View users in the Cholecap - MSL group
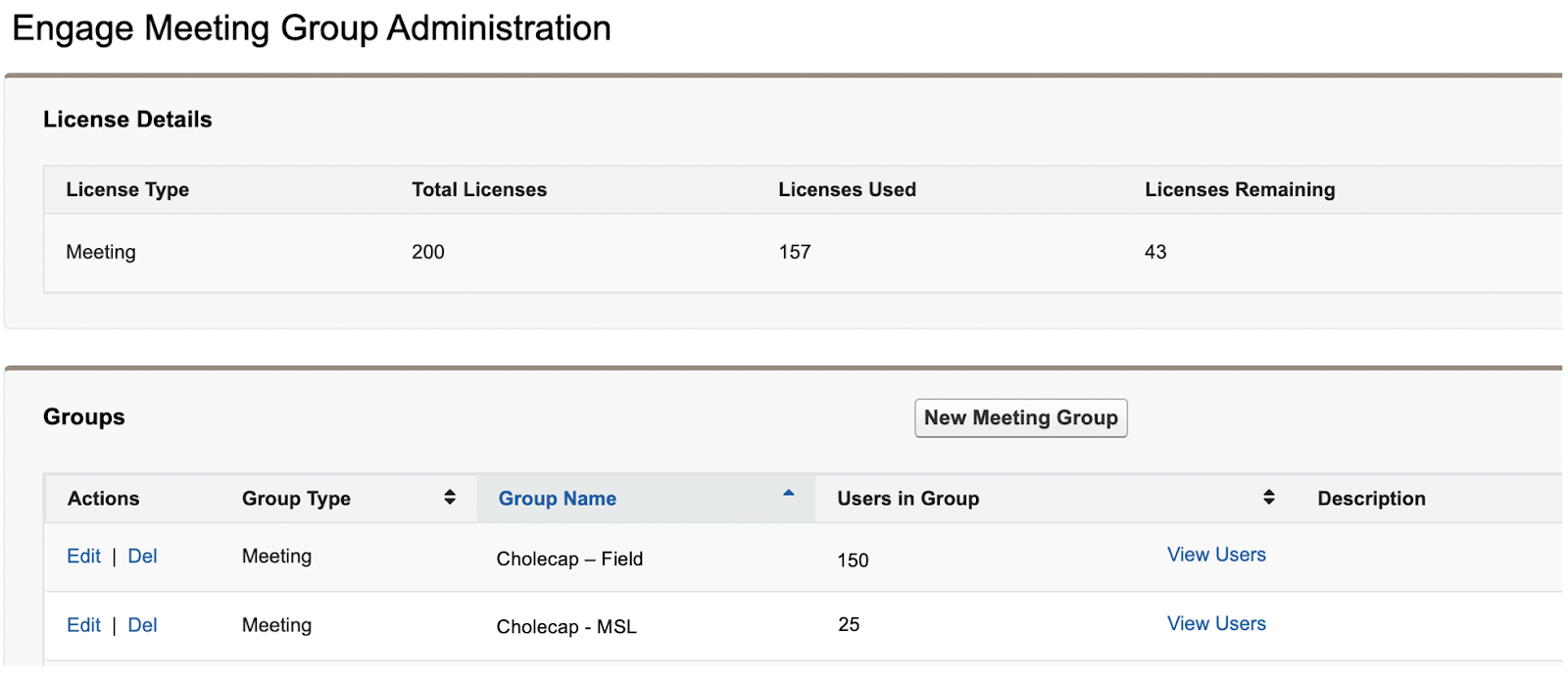Screen dimensions: 1568x683 coord(1215,623)
